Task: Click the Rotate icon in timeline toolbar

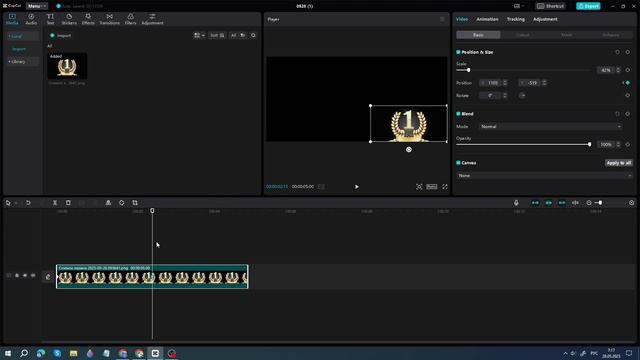Action: (122, 203)
